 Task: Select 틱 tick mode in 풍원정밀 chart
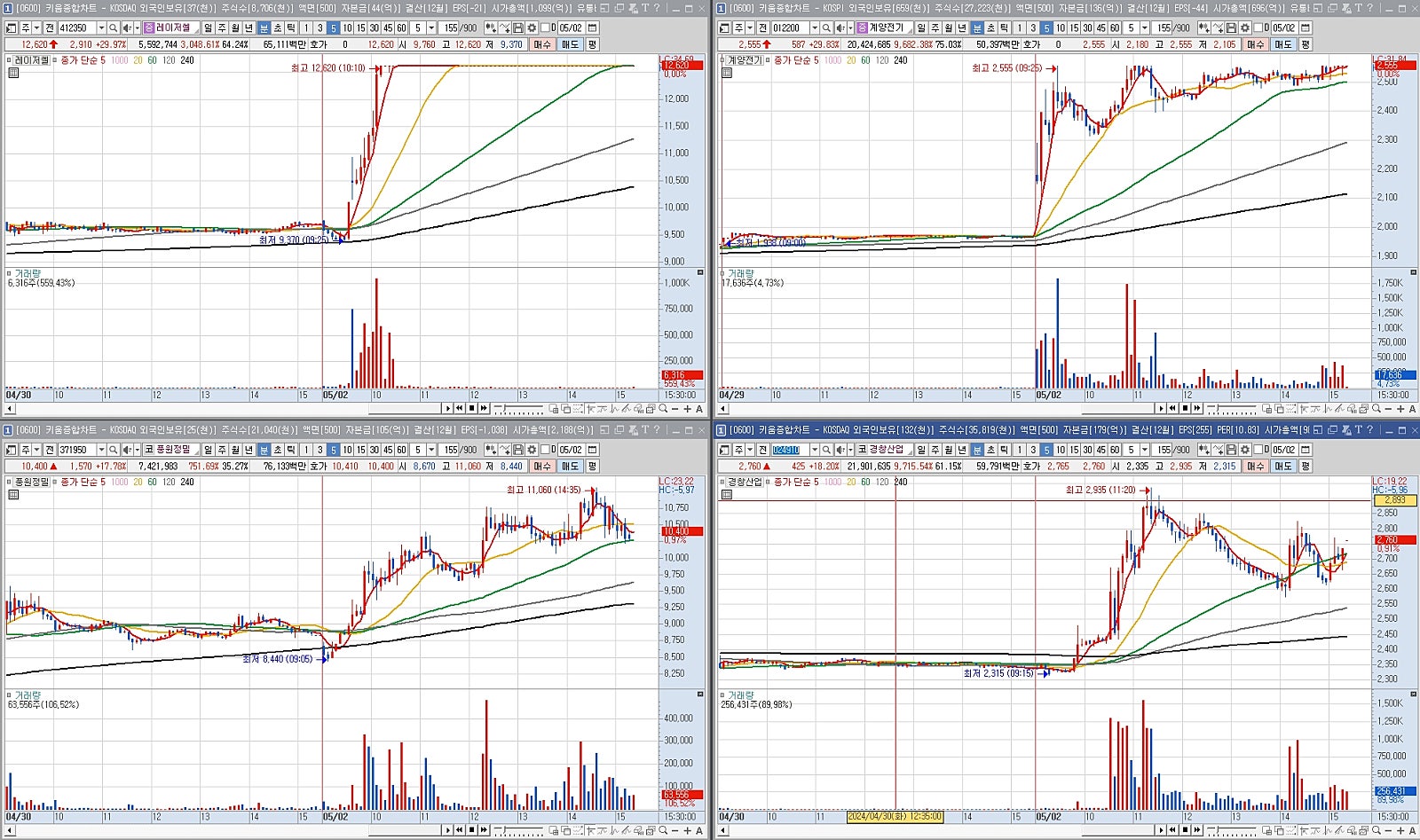point(290,450)
